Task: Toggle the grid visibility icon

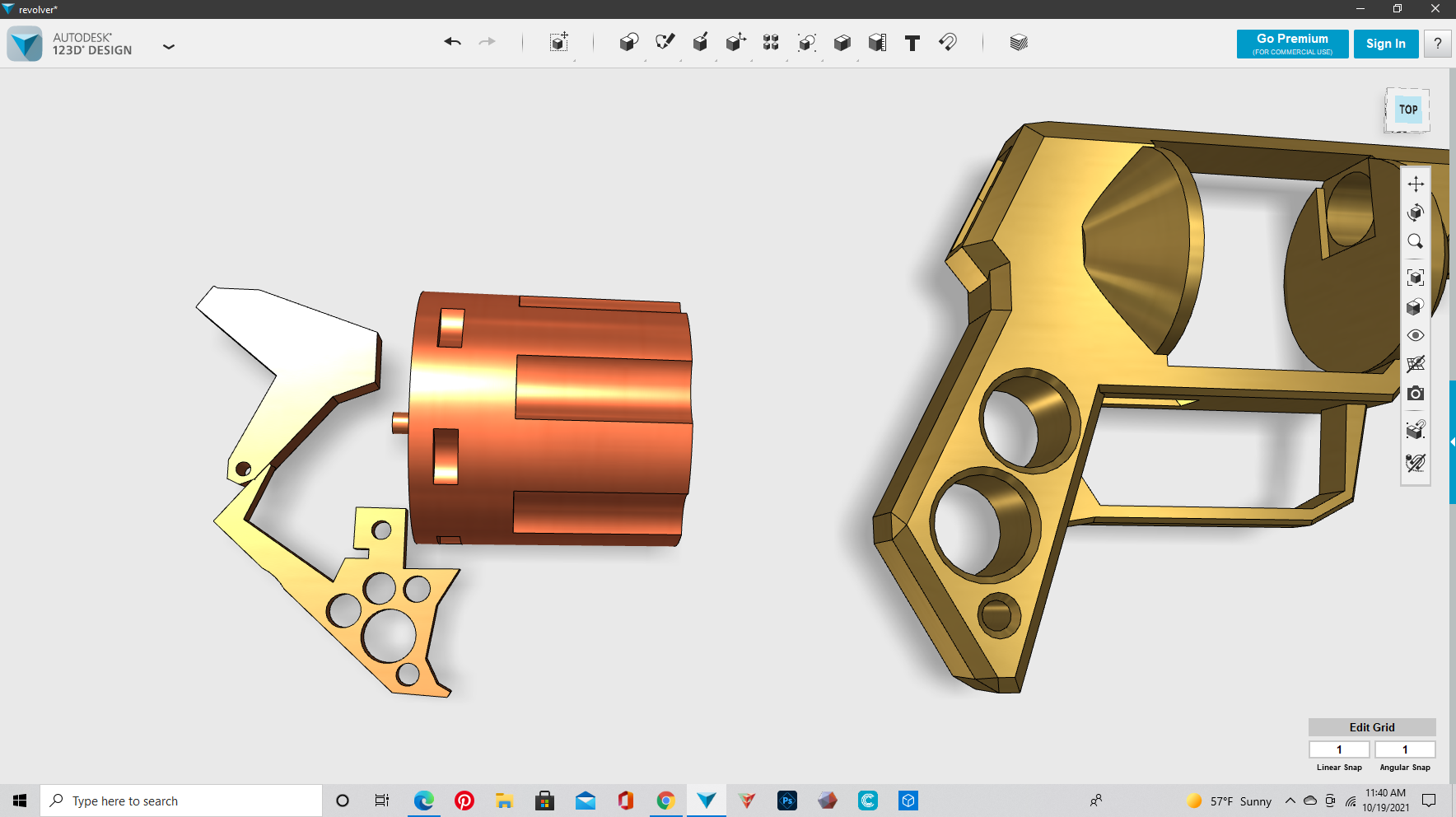Action: (1415, 364)
